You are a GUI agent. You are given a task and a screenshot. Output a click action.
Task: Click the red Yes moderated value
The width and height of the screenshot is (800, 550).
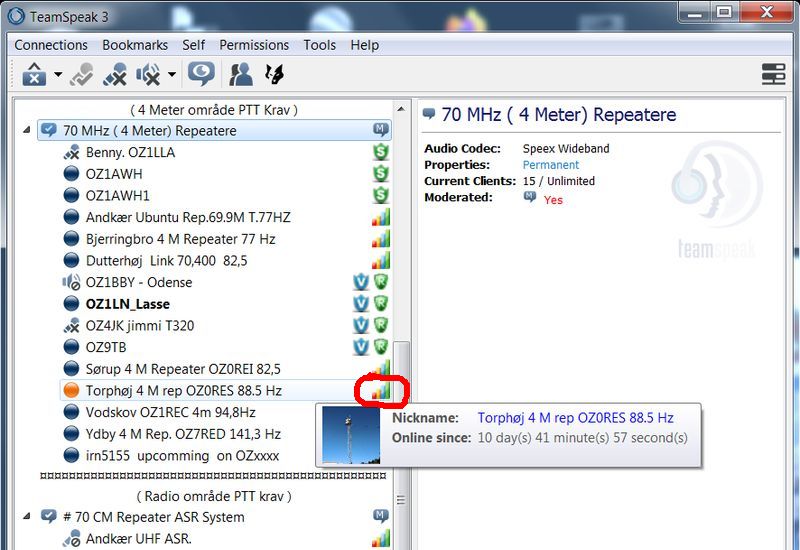(x=553, y=199)
